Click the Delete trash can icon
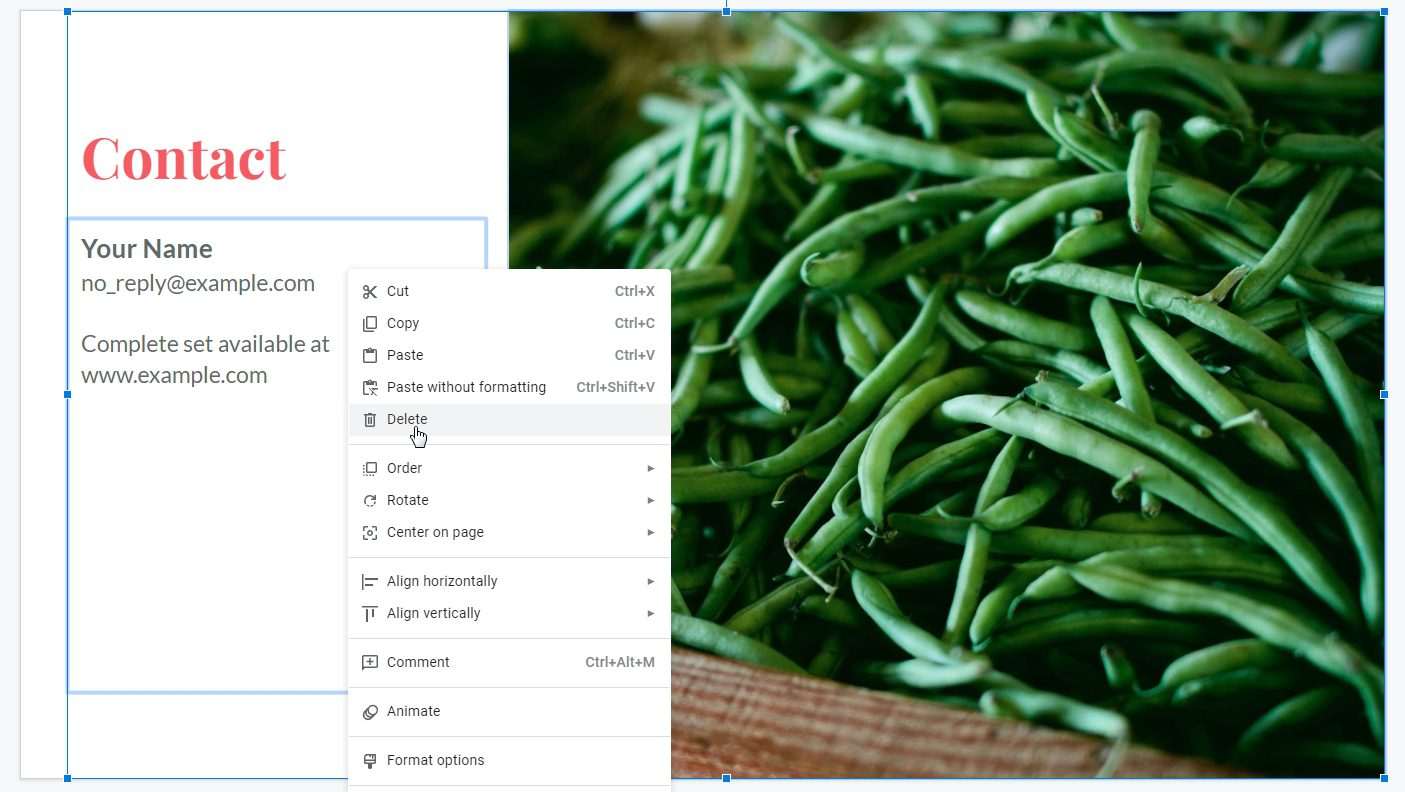The image size is (1405, 792). click(370, 420)
